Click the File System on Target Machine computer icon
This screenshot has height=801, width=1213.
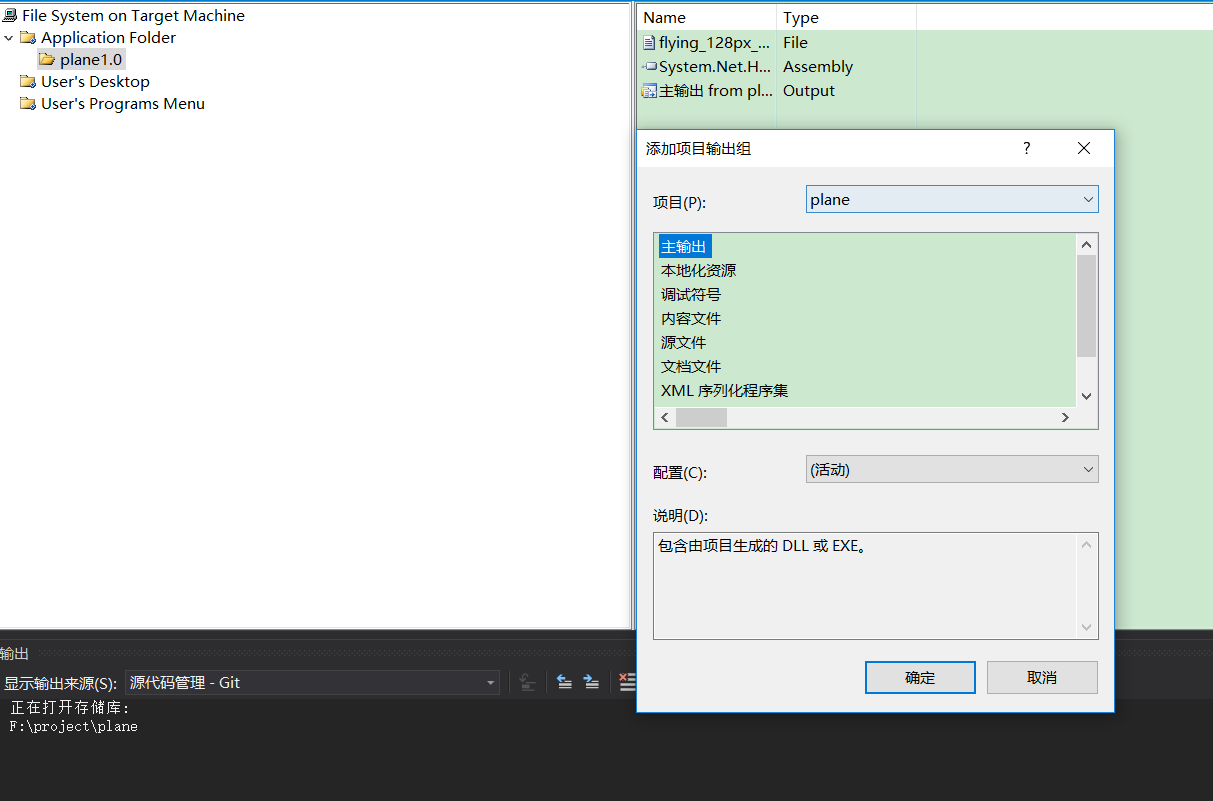10,16
